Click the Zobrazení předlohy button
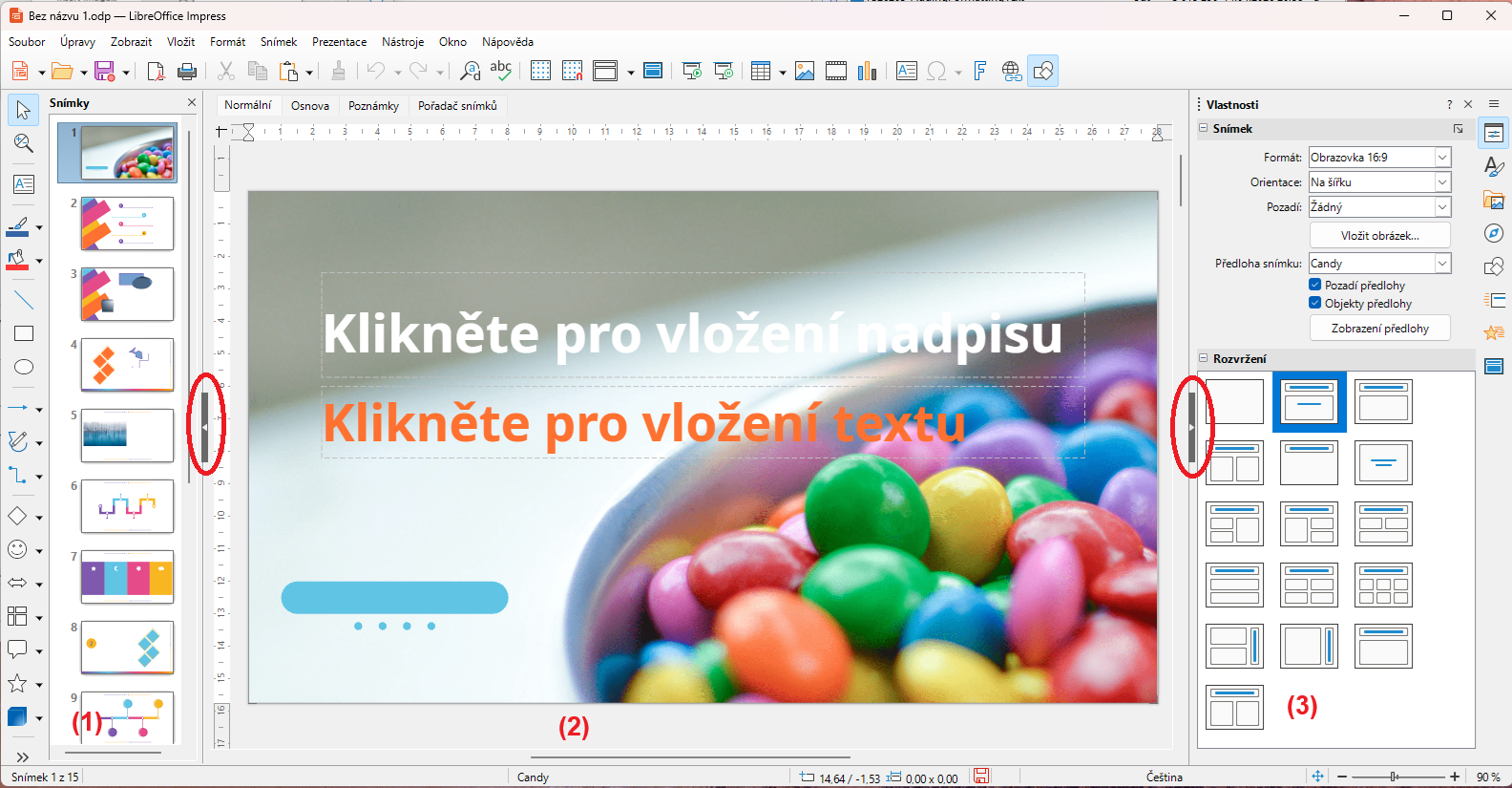The image size is (1512, 788). tap(1379, 328)
